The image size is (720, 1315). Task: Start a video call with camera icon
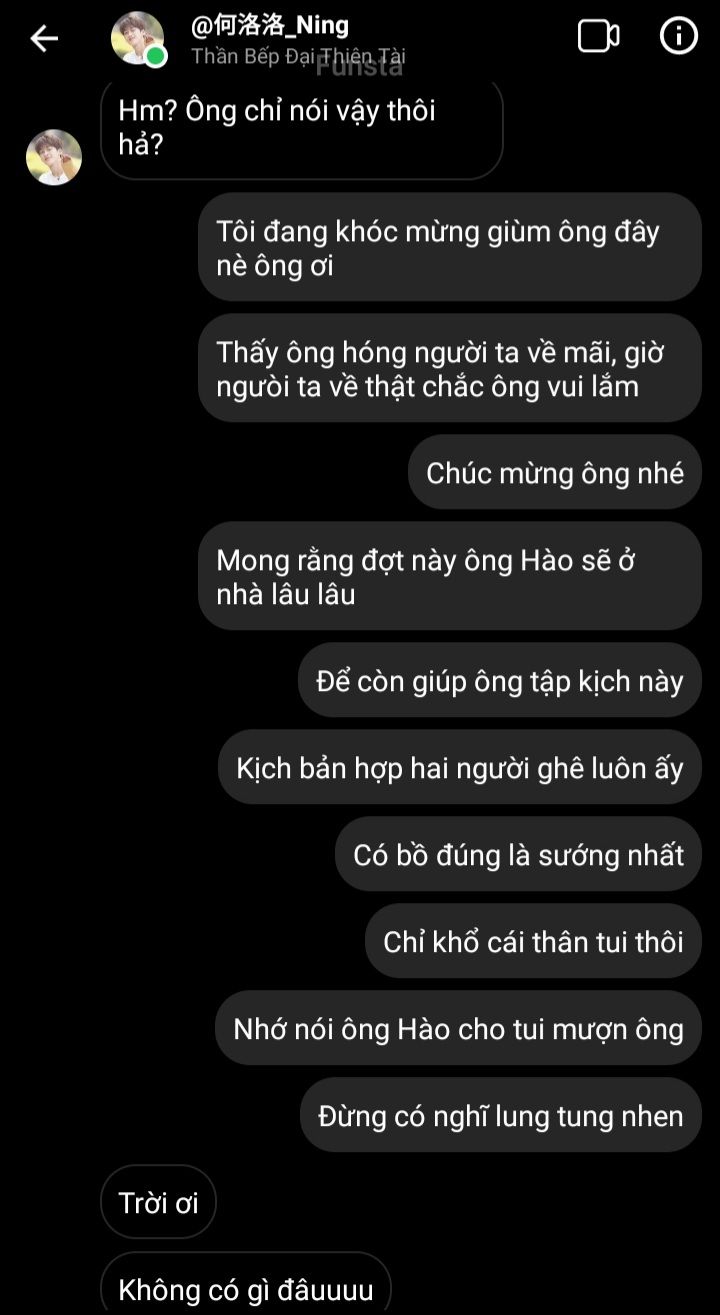tap(598, 37)
